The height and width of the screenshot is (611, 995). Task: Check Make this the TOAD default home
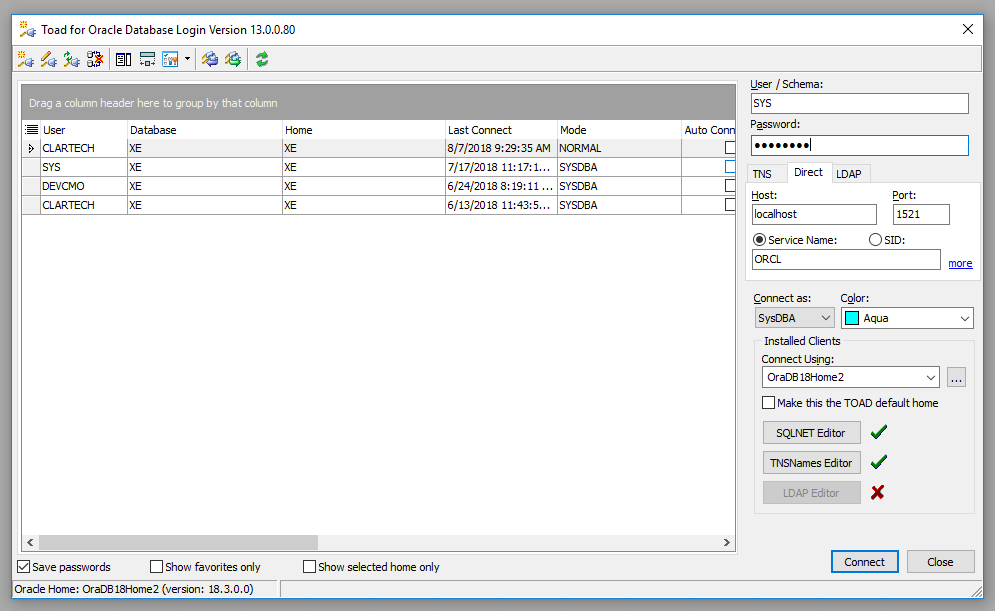point(768,403)
